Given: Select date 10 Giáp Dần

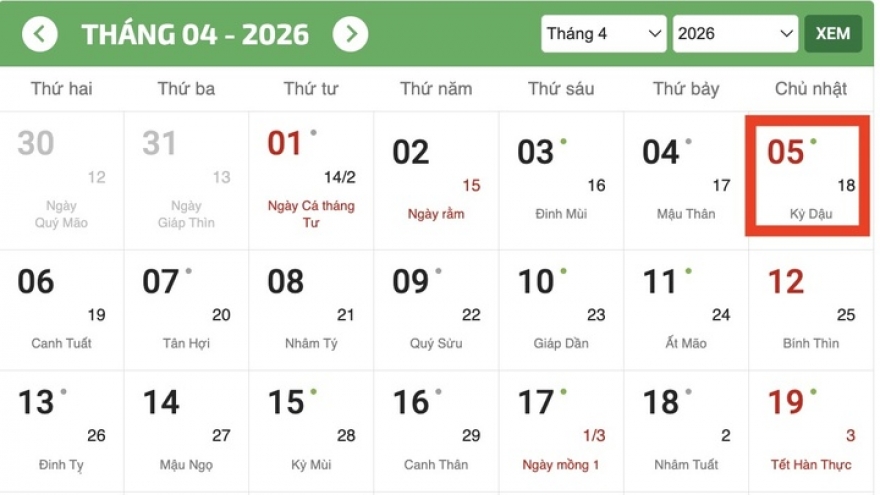Looking at the screenshot, I should [561, 310].
